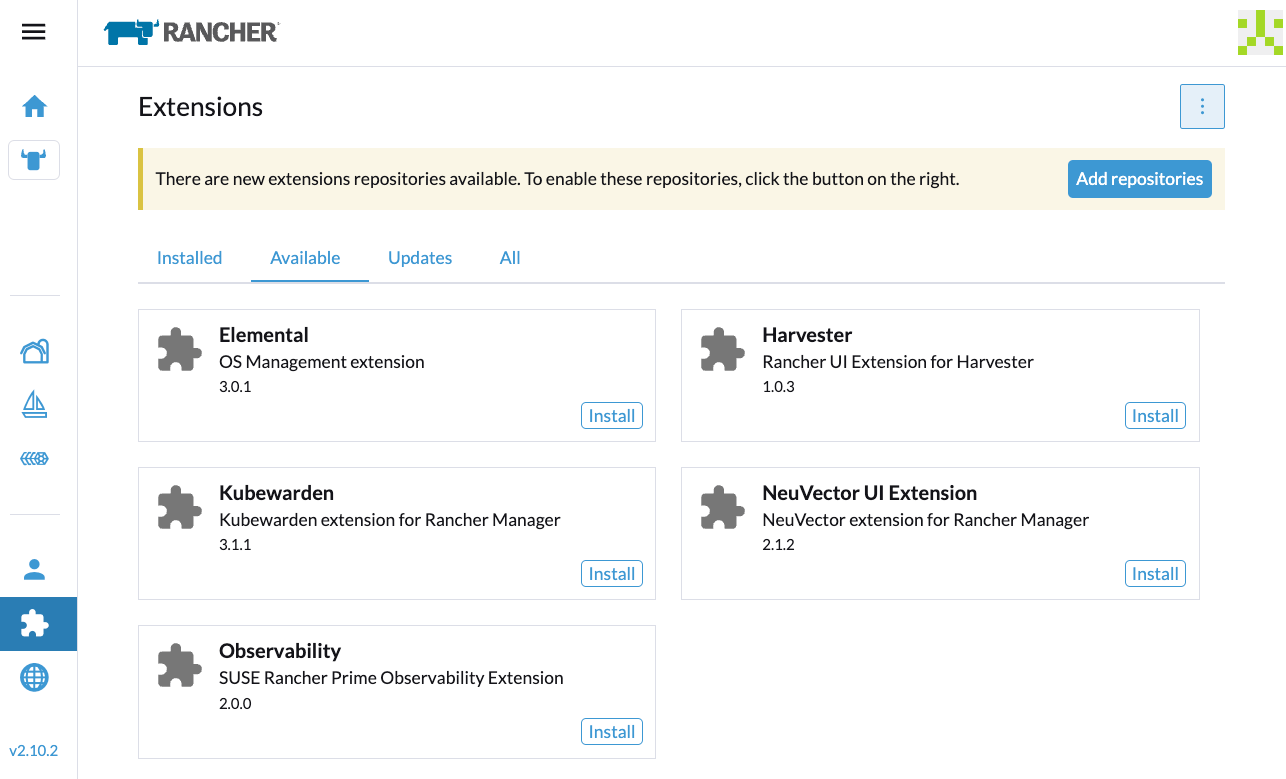The width and height of the screenshot is (1286, 779).
Task: Select the sailboat Continuous Delivery icon
Action: (34, 405)
